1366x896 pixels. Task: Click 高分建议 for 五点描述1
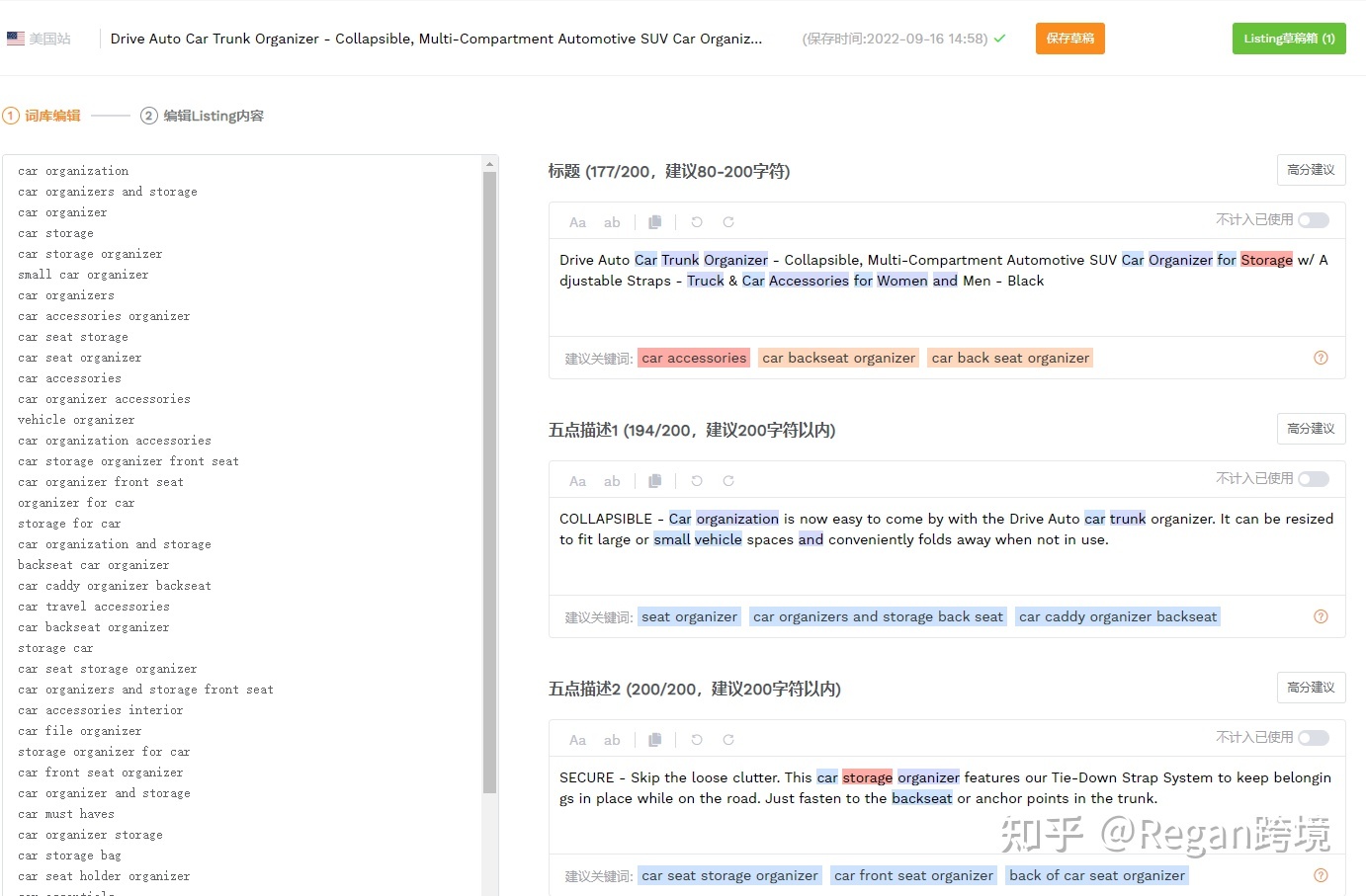coord(1312,429)
